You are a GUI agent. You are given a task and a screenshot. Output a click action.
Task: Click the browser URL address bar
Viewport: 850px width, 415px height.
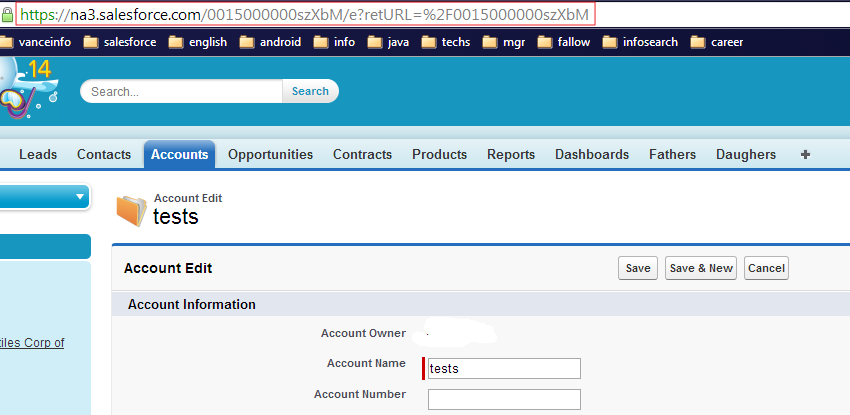point(305,15)
